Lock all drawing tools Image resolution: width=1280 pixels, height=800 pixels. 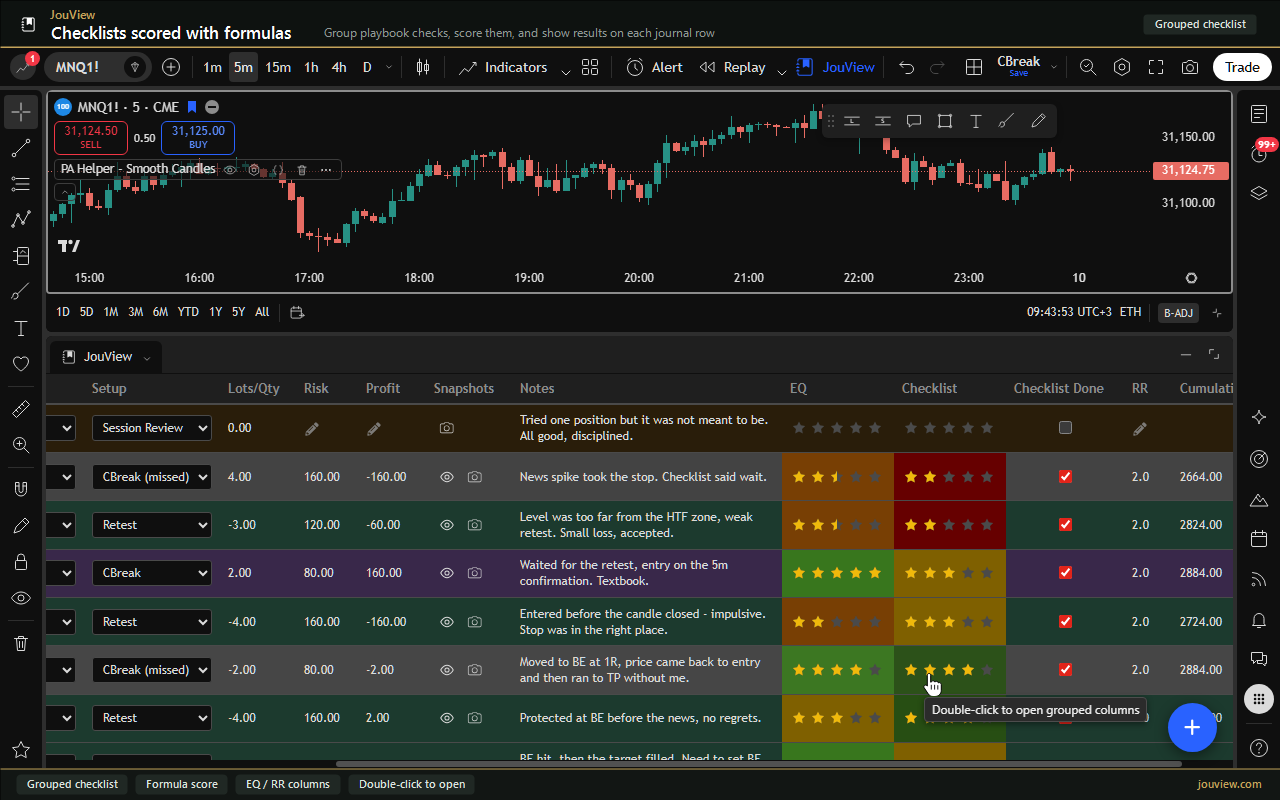21,562
